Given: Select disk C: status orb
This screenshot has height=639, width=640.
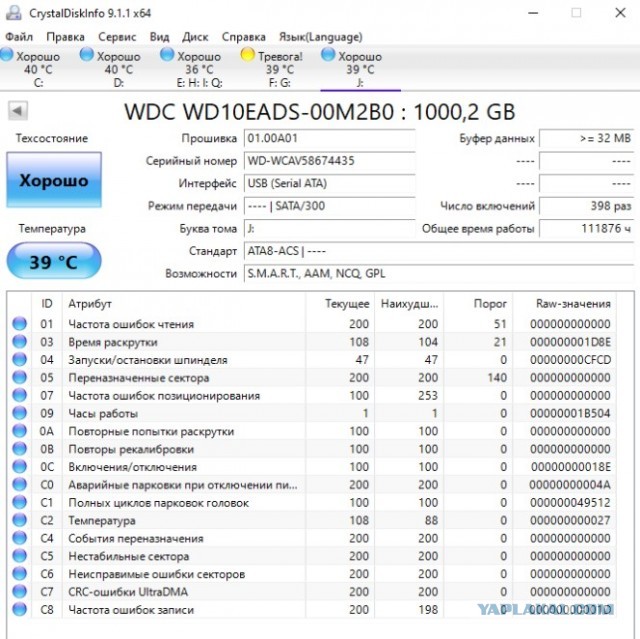Looking at the screenshot, I should pyautogui.click(x=7, y=55).
